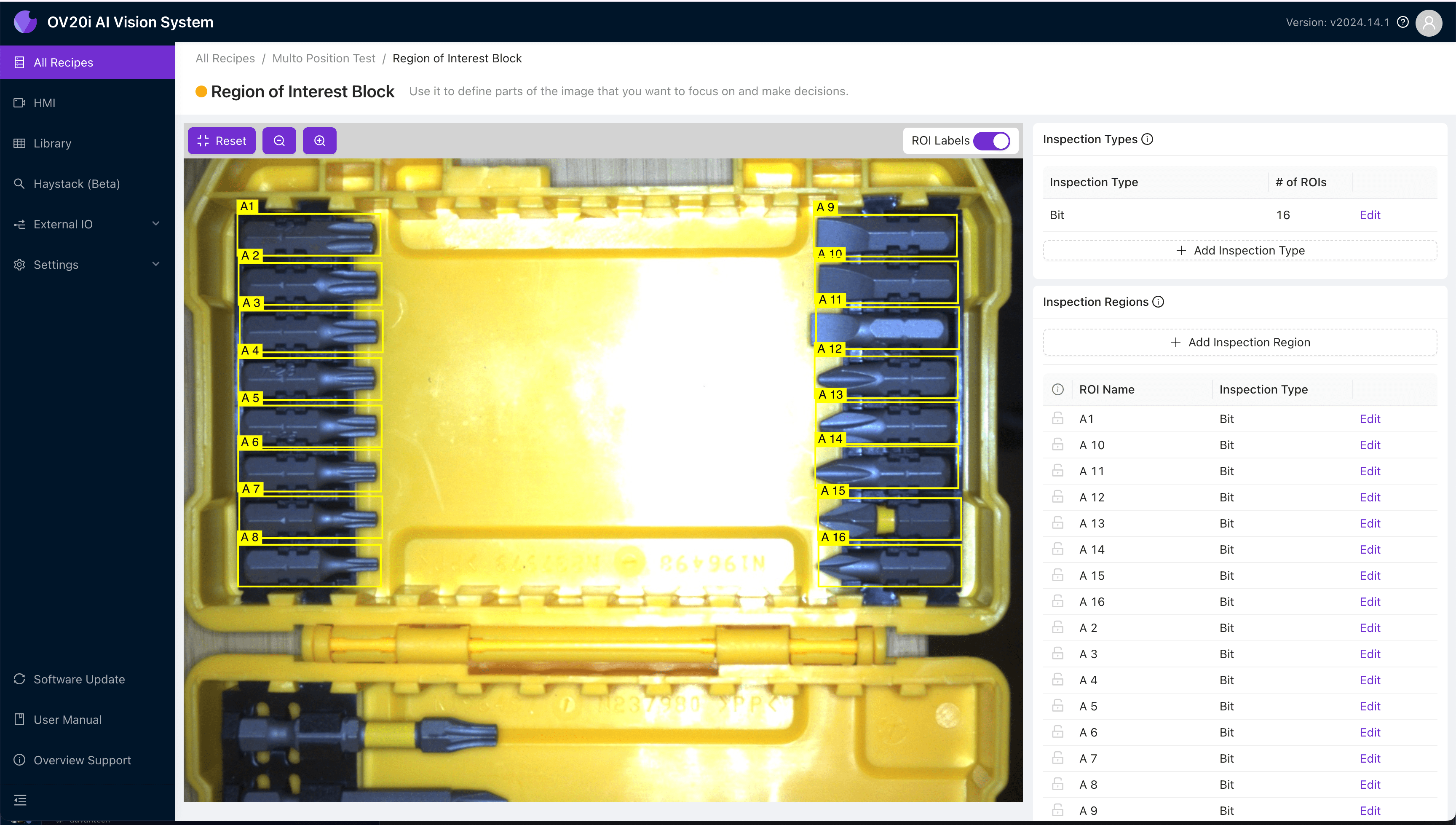Click the OV20i logo icon
This screenshot has height=825, width=1456.
[25, 22]
